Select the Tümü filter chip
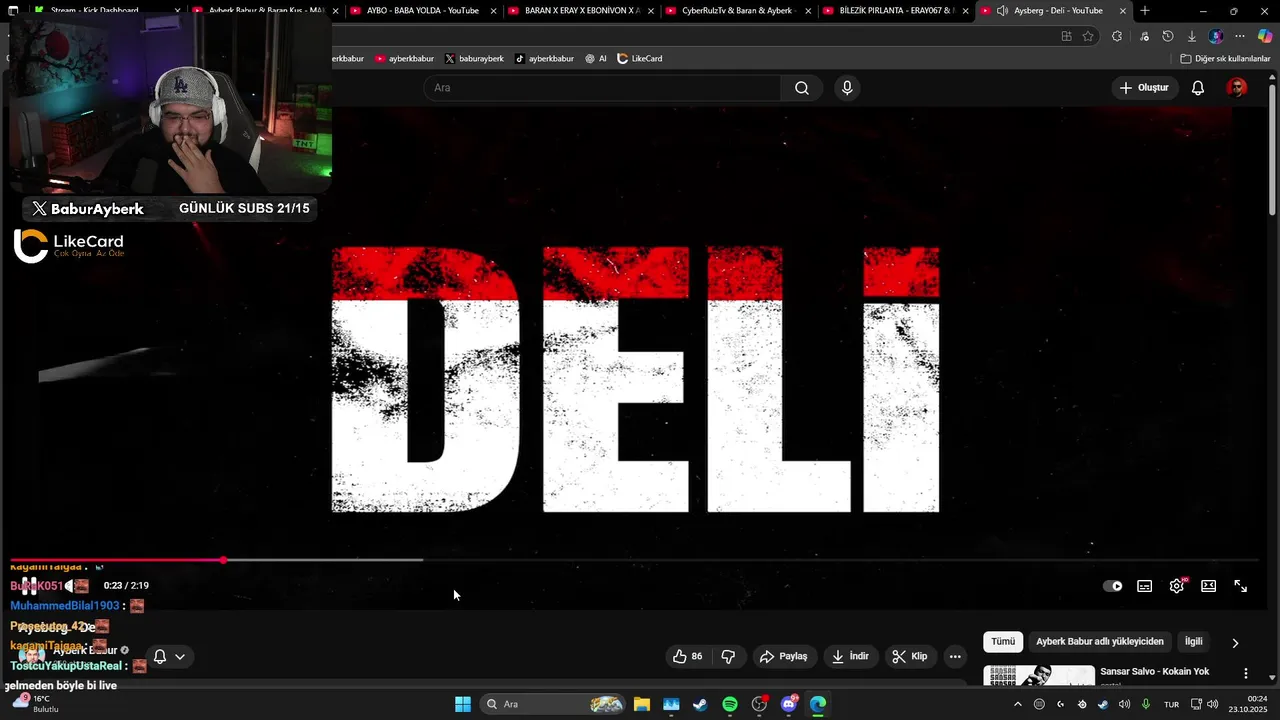The width and height of the screenshot is (1280, 720). (1003, 641)
